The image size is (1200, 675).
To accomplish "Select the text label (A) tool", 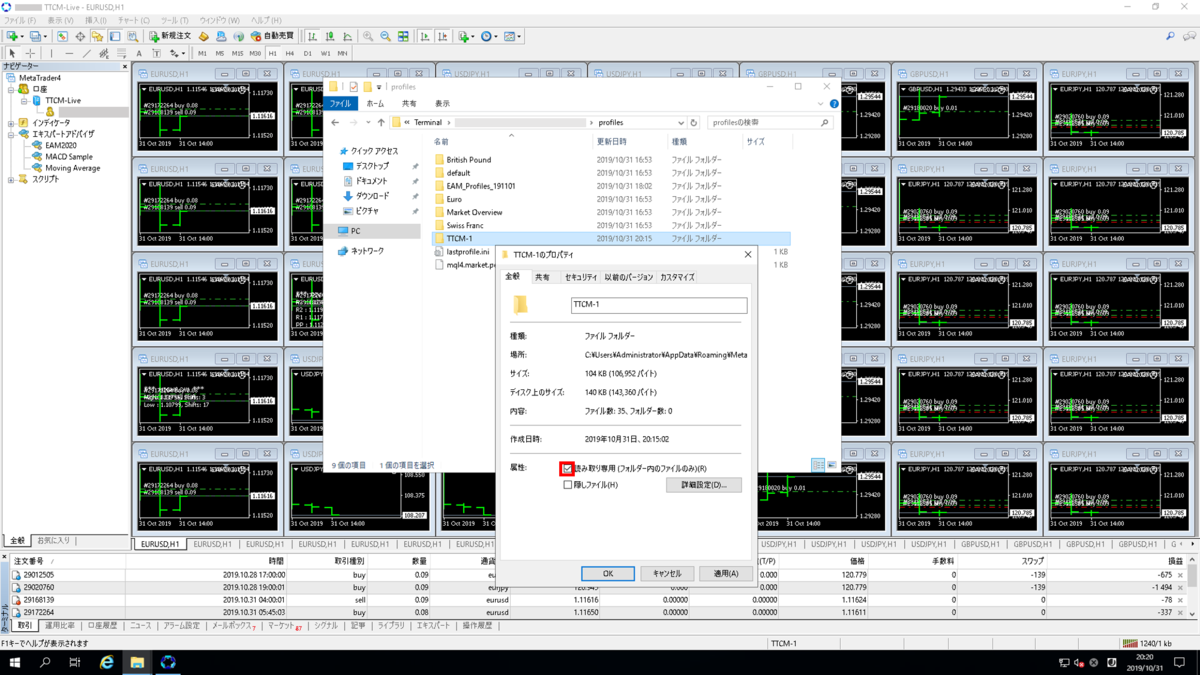I will 139,53.
